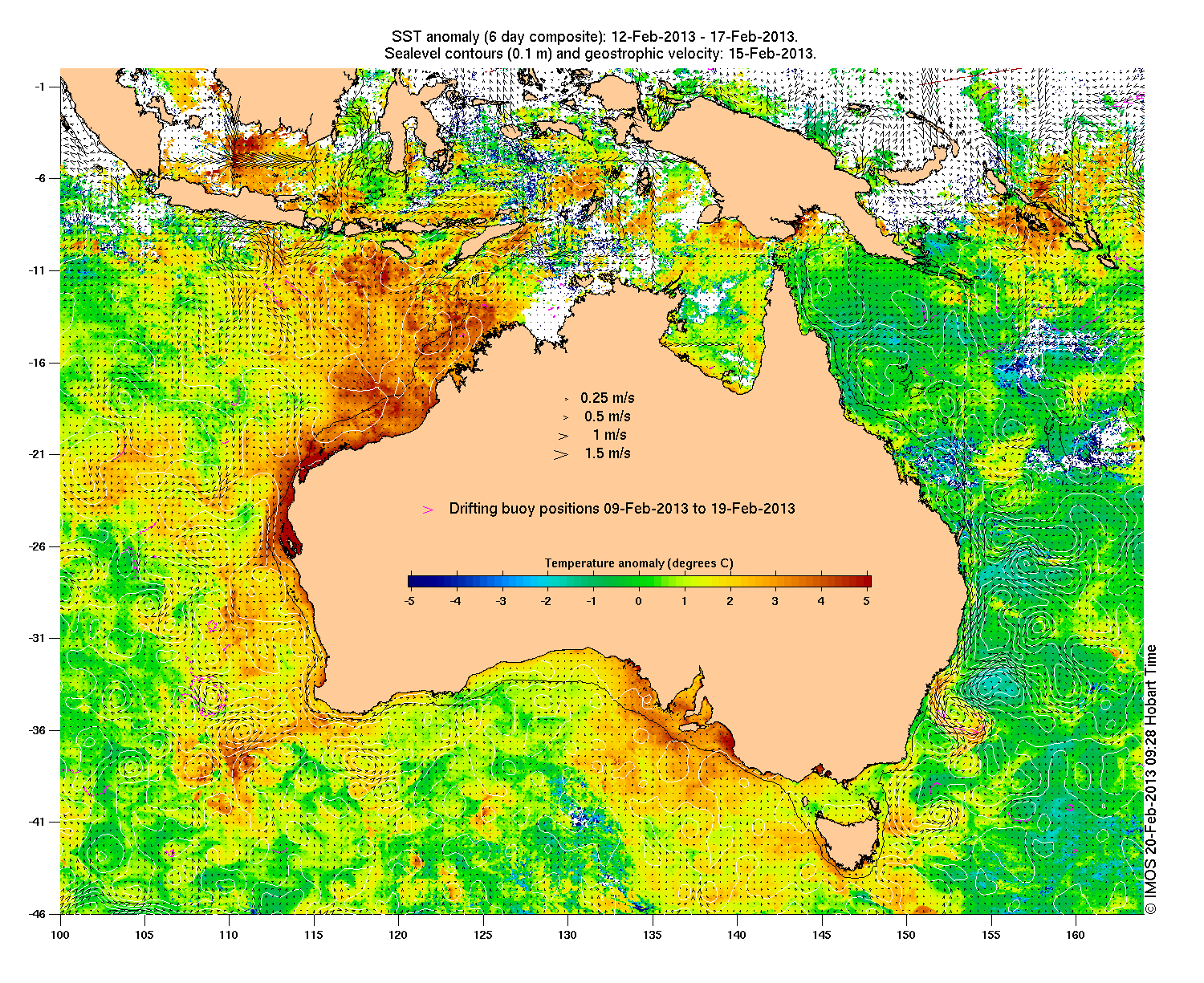The image size is (1204, 983).
Task: Click the '1 m/s' legend label
Action: [x=610, y=435]
